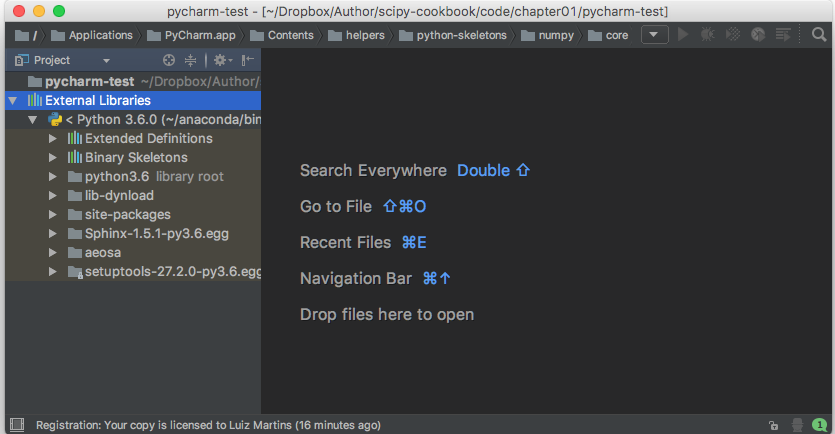Click the Extended Definitions library icon
The height and width of the screenshot is (434, 835).
click(75, 138)
